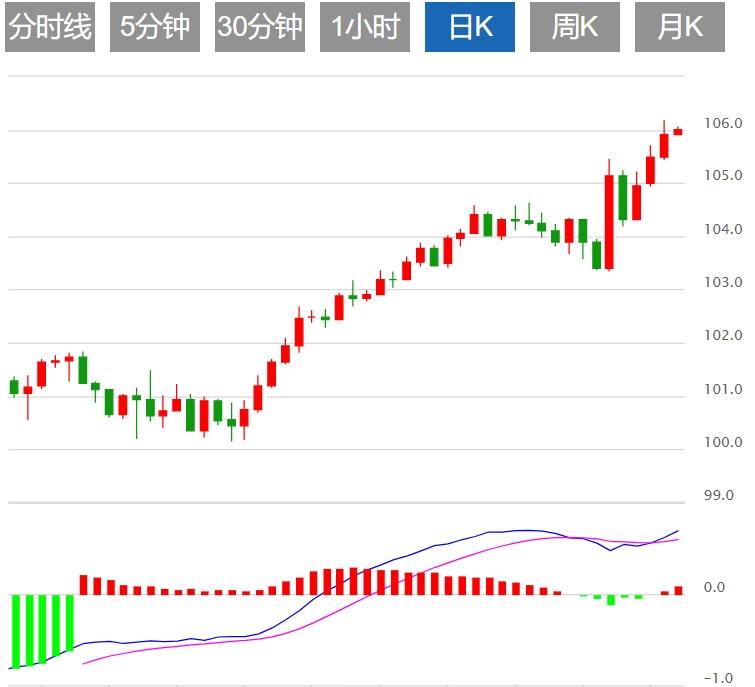The image size is (755, 687).
Task: Select the first red MACD histogram bar
Action: (x=84, y=585)
